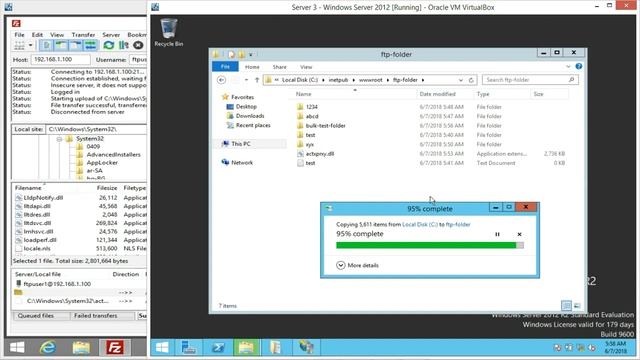Select loadperf.dll in FileZilla file list
The height and width of the screenshot is (360, 640).
[40, 240]
